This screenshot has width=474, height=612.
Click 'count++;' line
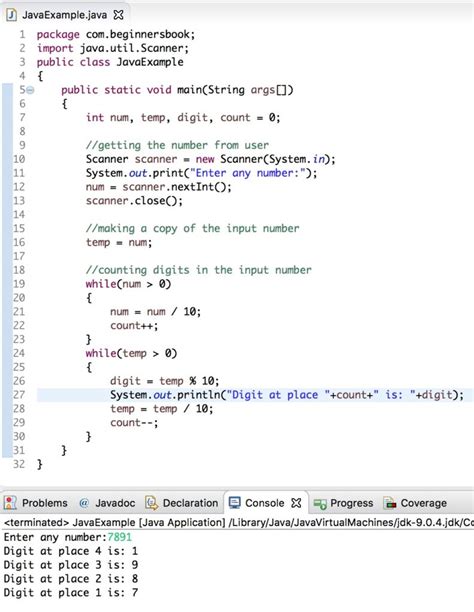click(x=134, y=326)
